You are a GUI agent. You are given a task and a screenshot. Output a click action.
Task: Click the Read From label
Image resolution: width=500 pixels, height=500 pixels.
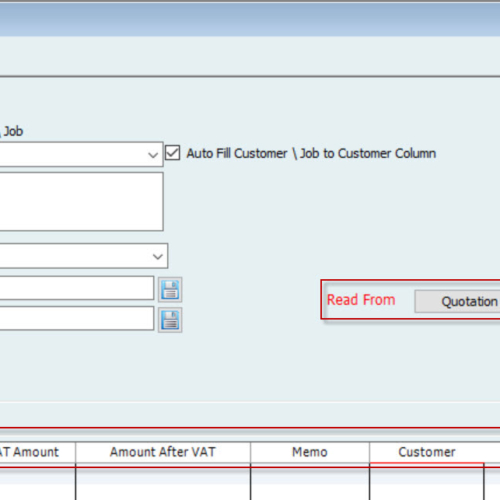click(361, 300)
